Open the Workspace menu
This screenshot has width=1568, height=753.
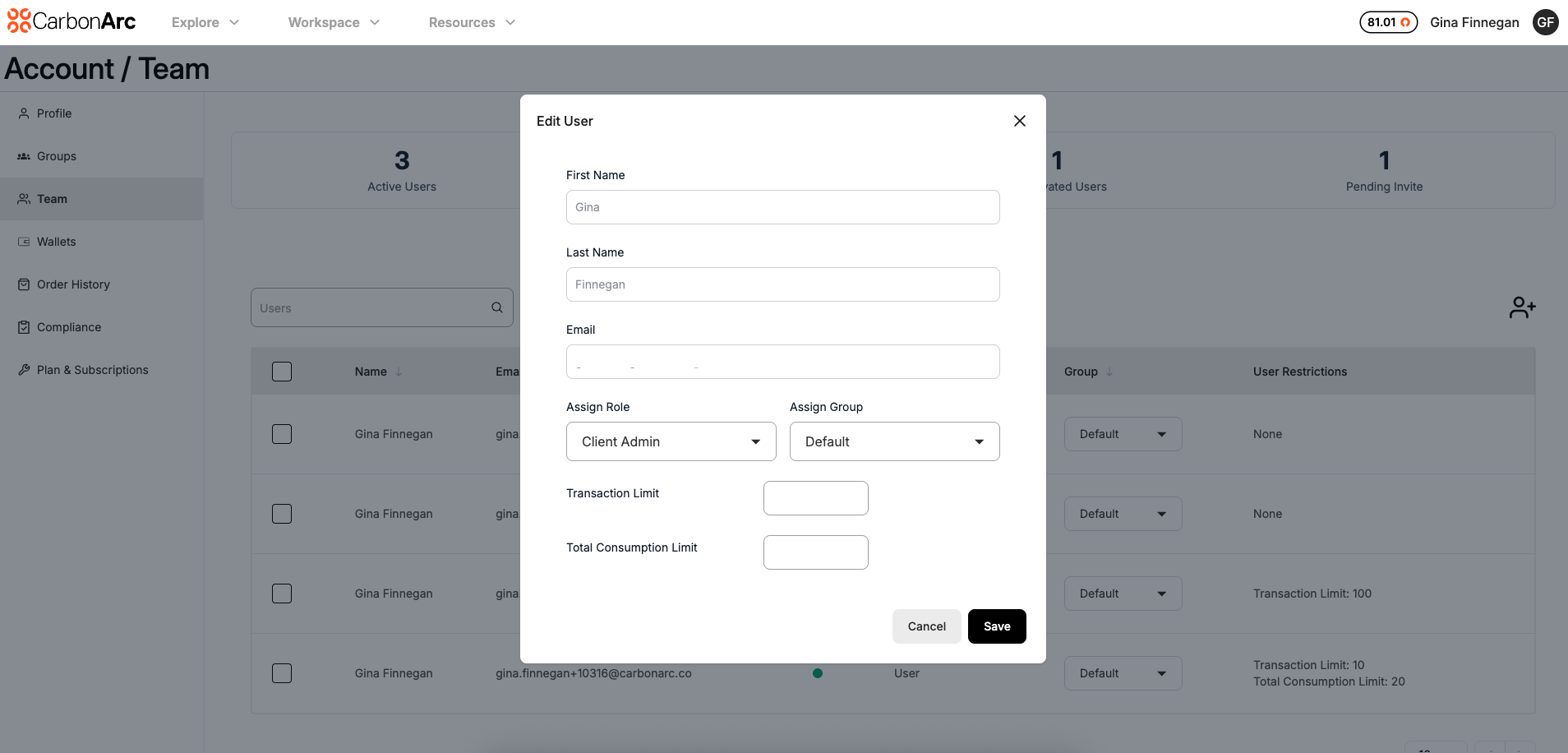tap(333, 22)
